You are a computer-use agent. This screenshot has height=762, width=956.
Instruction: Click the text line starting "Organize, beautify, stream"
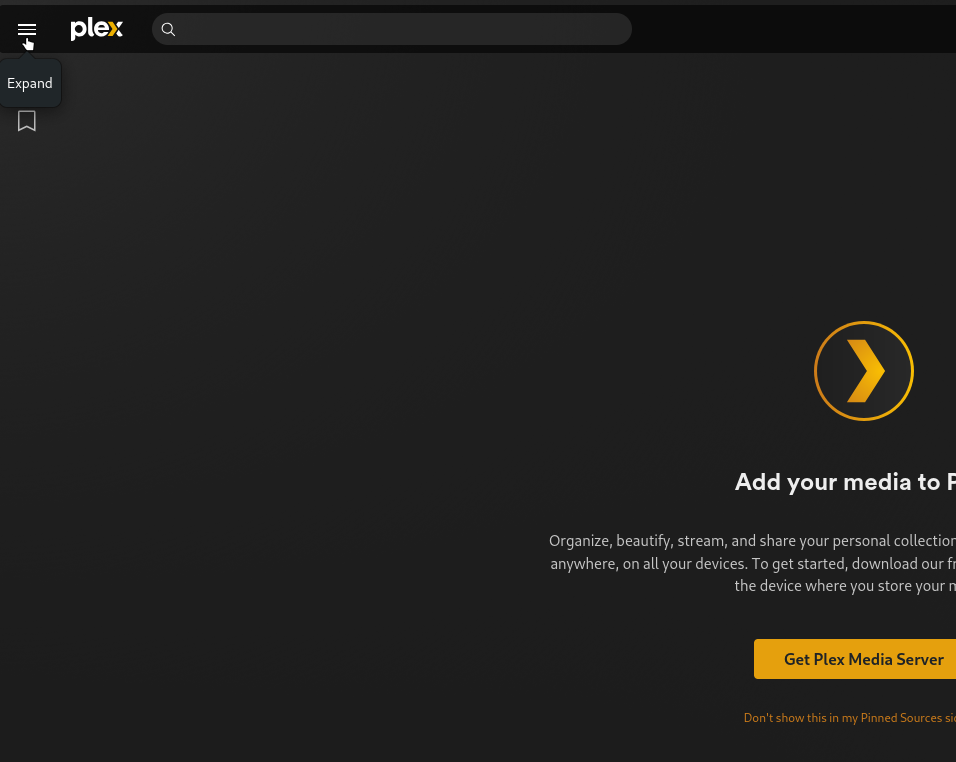pos(750,541)
